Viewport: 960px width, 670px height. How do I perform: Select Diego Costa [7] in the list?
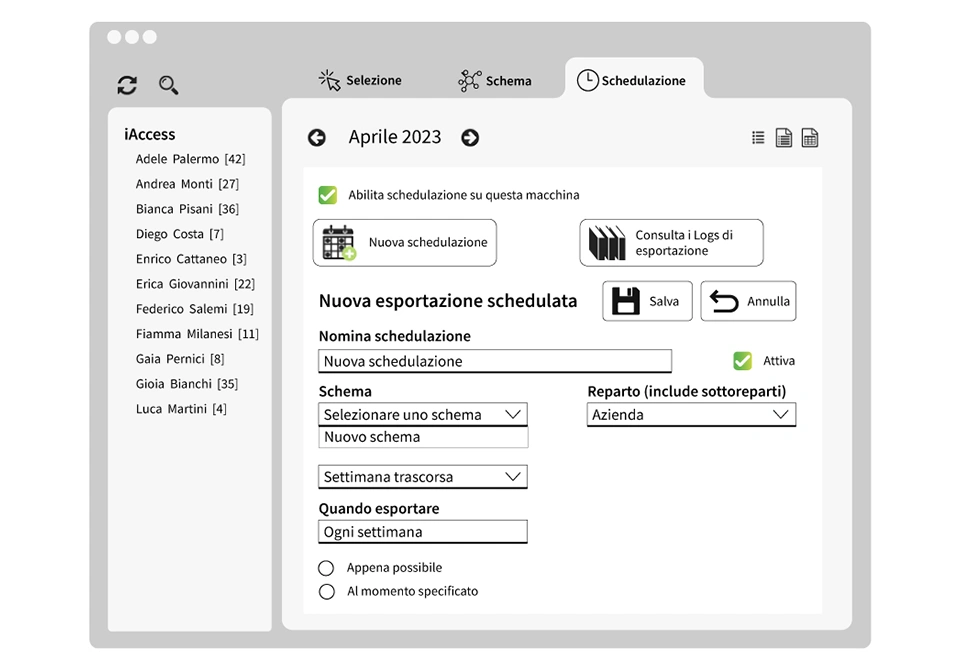[x=180, y=234]
